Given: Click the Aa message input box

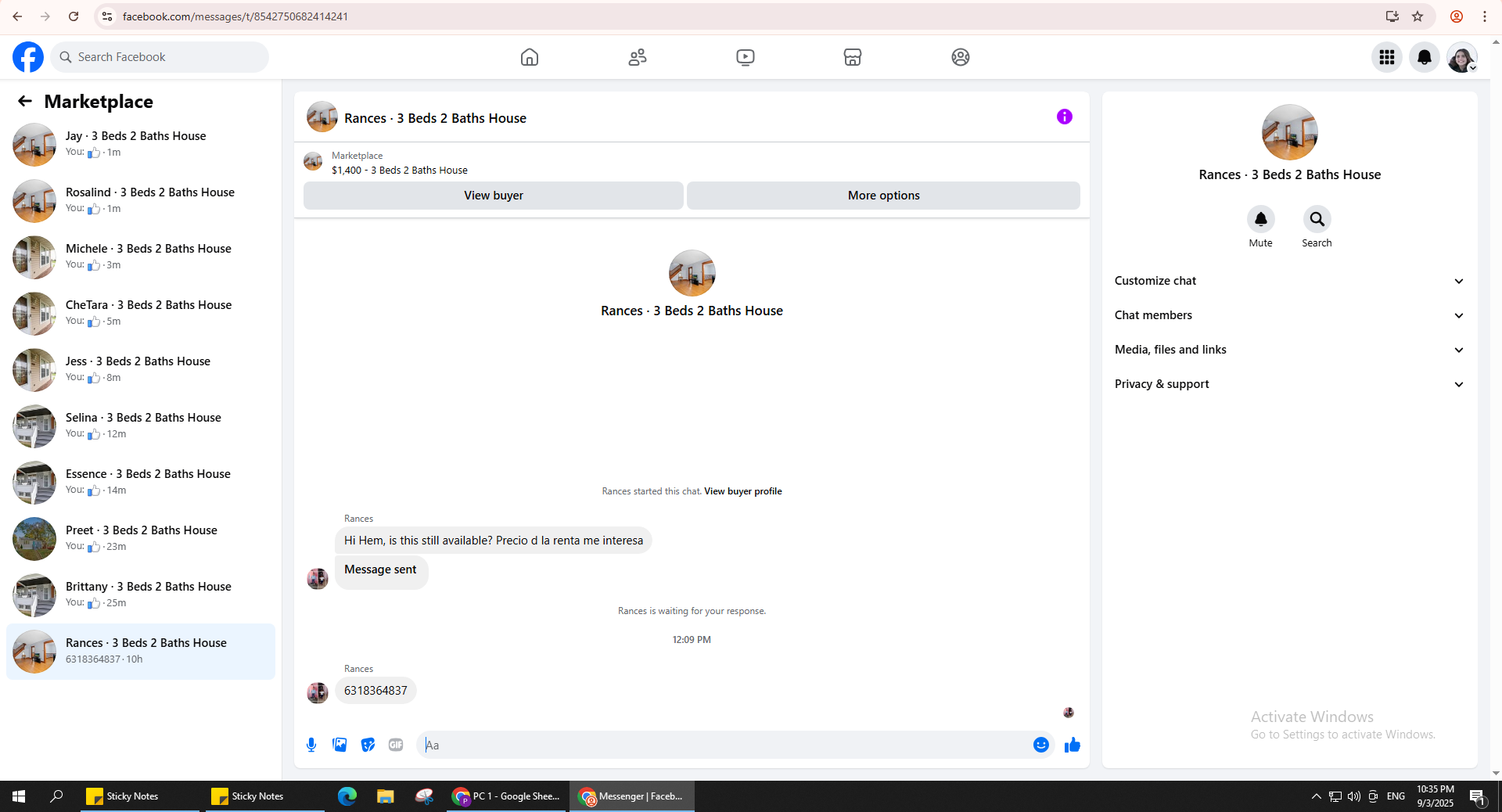Looking at the screenshot, I should coord(724,745).
